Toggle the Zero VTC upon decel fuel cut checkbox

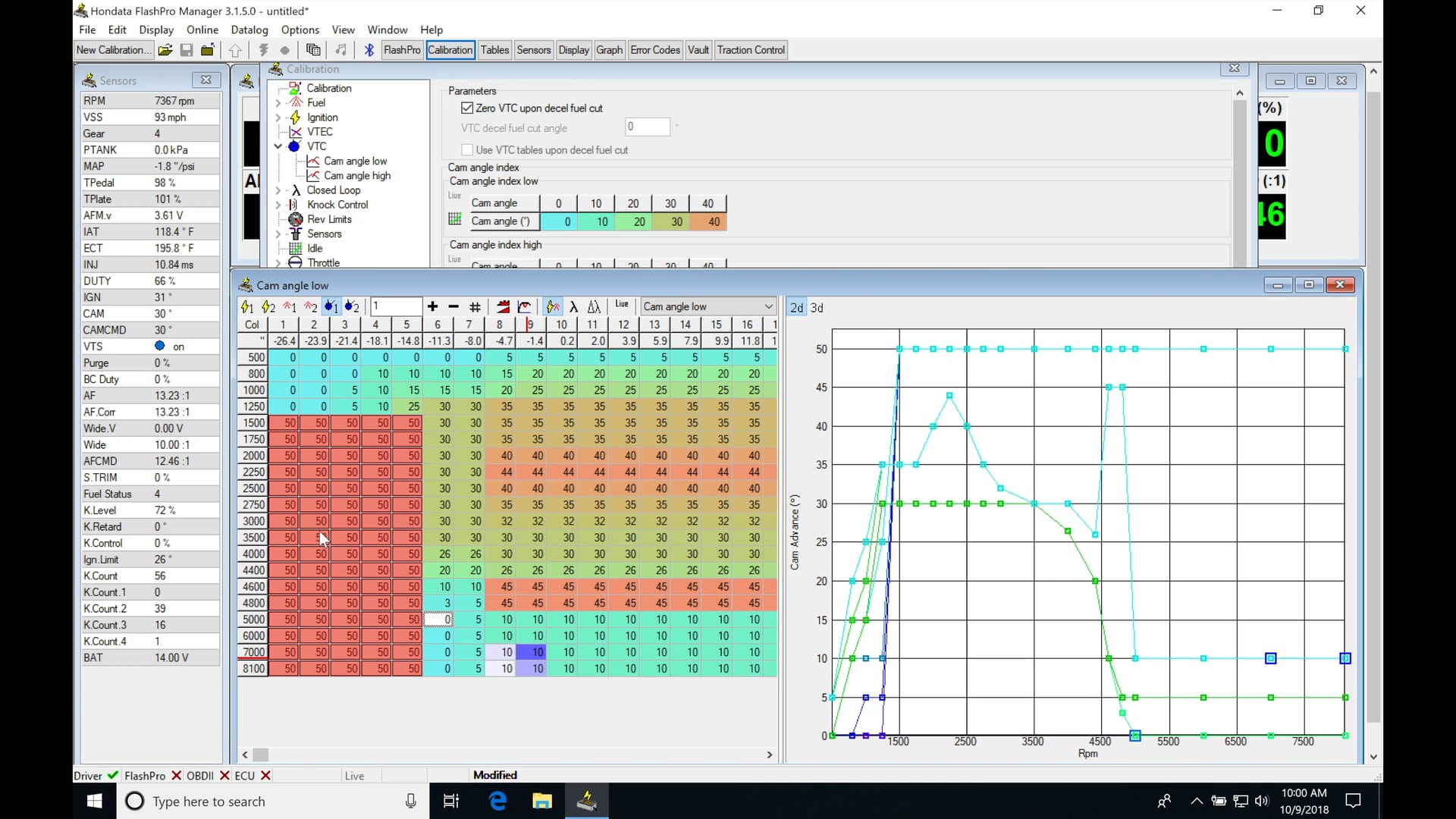[x=467, y=108]
